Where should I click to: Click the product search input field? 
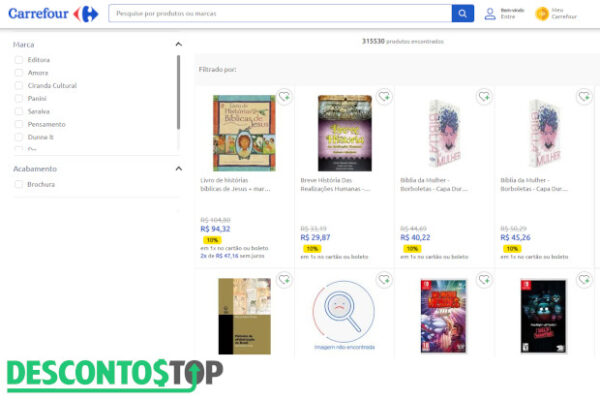coord(280,13)
